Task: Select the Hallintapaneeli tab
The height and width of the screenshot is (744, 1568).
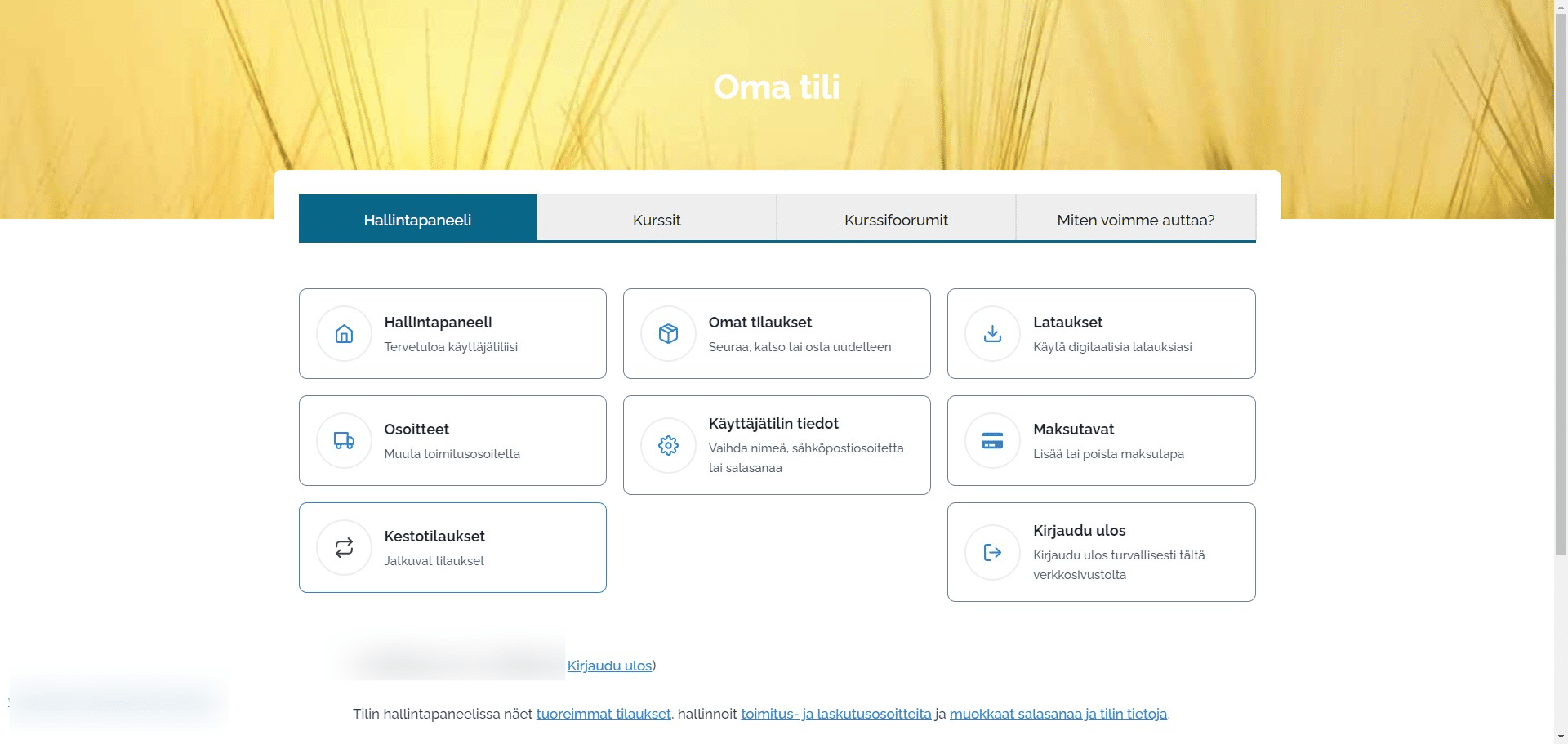Action: click(417, 220)
